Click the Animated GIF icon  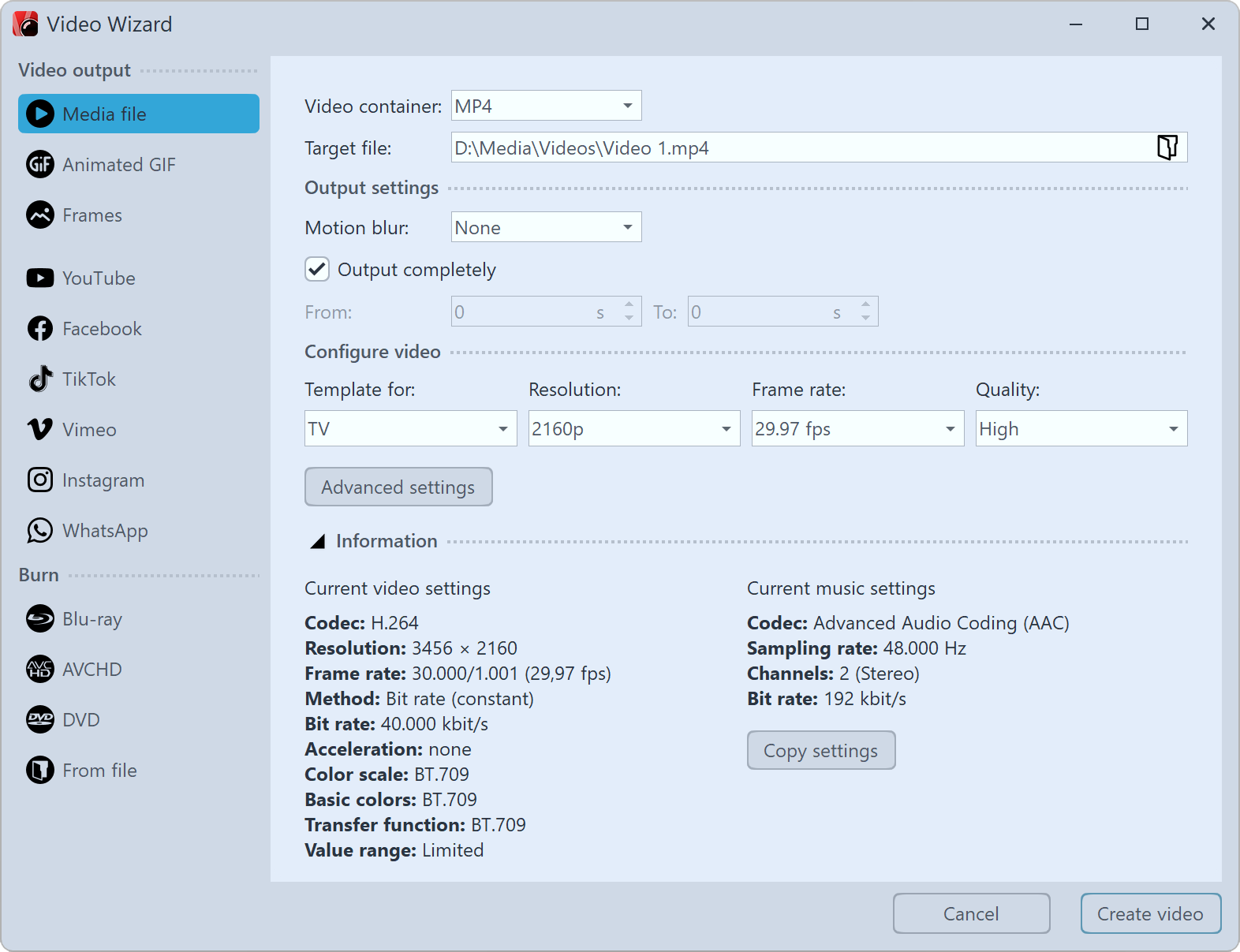(x=40, y=165)
